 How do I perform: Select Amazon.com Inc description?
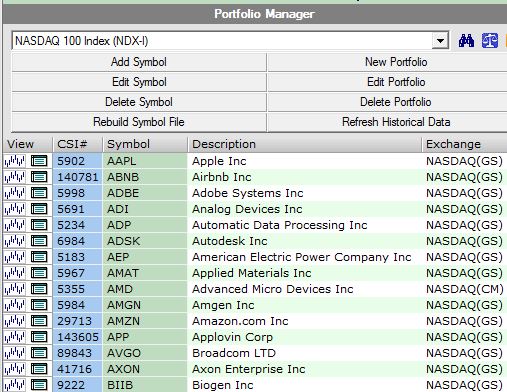tap(240, 321)
